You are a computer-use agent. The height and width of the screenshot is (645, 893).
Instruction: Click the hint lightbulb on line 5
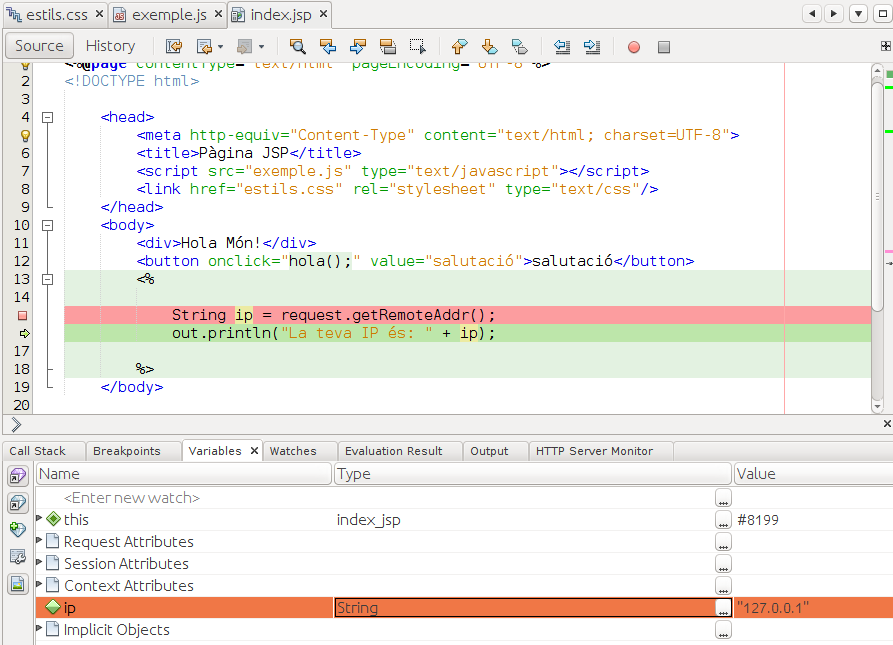tap(25, 135)
